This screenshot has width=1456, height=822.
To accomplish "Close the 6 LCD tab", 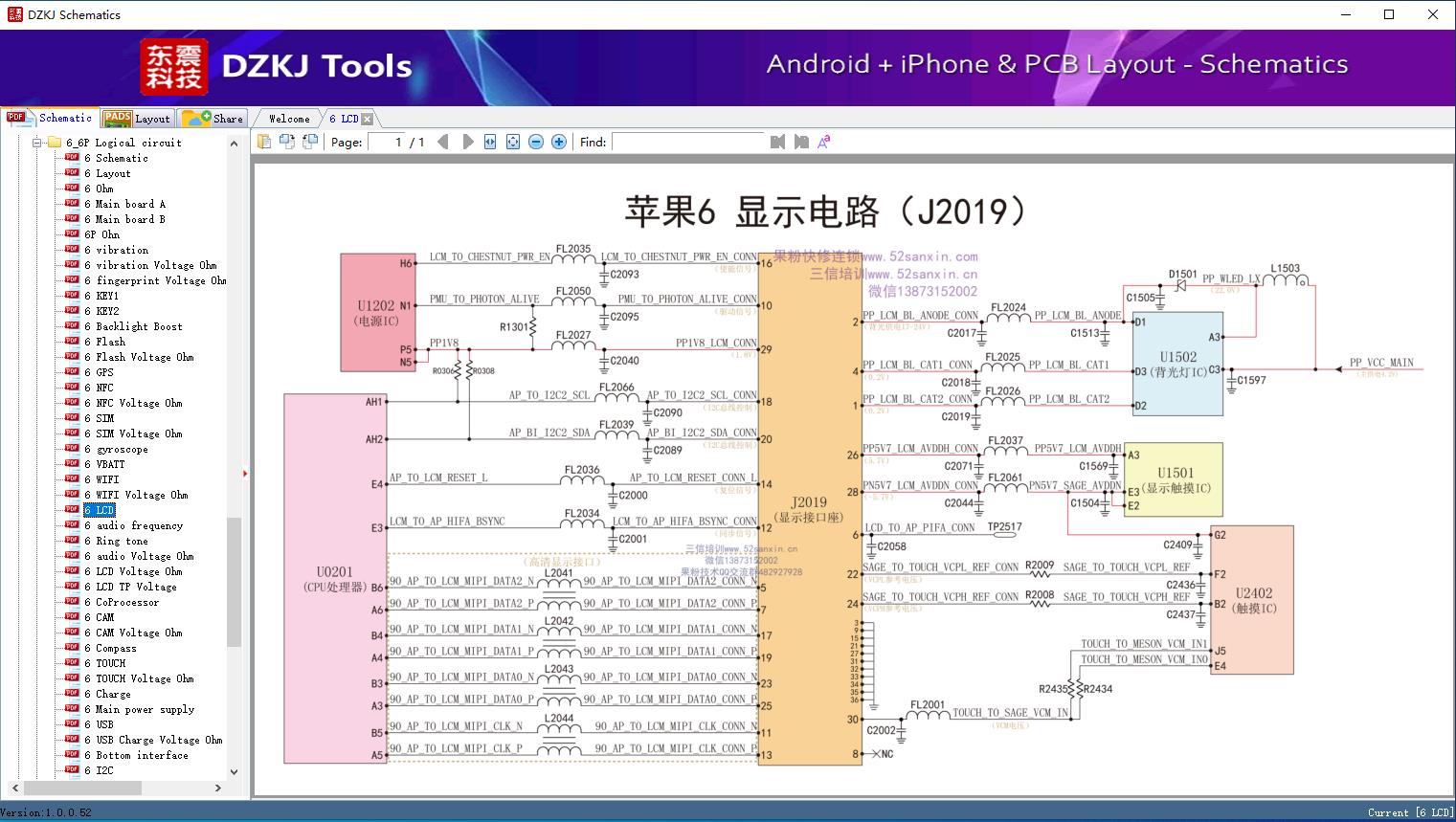I will coord(367,119).
